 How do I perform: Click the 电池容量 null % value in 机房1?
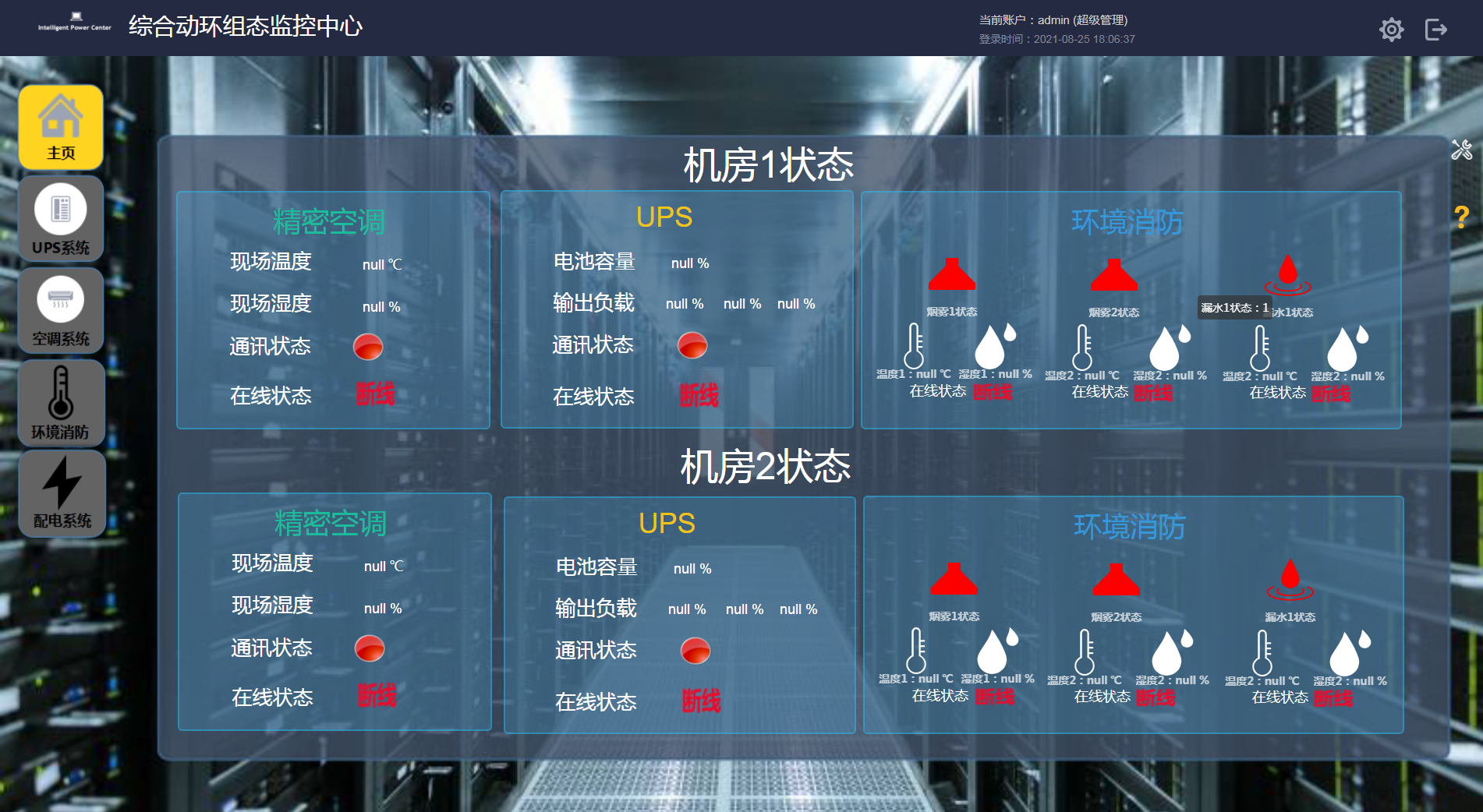point(689,263)
